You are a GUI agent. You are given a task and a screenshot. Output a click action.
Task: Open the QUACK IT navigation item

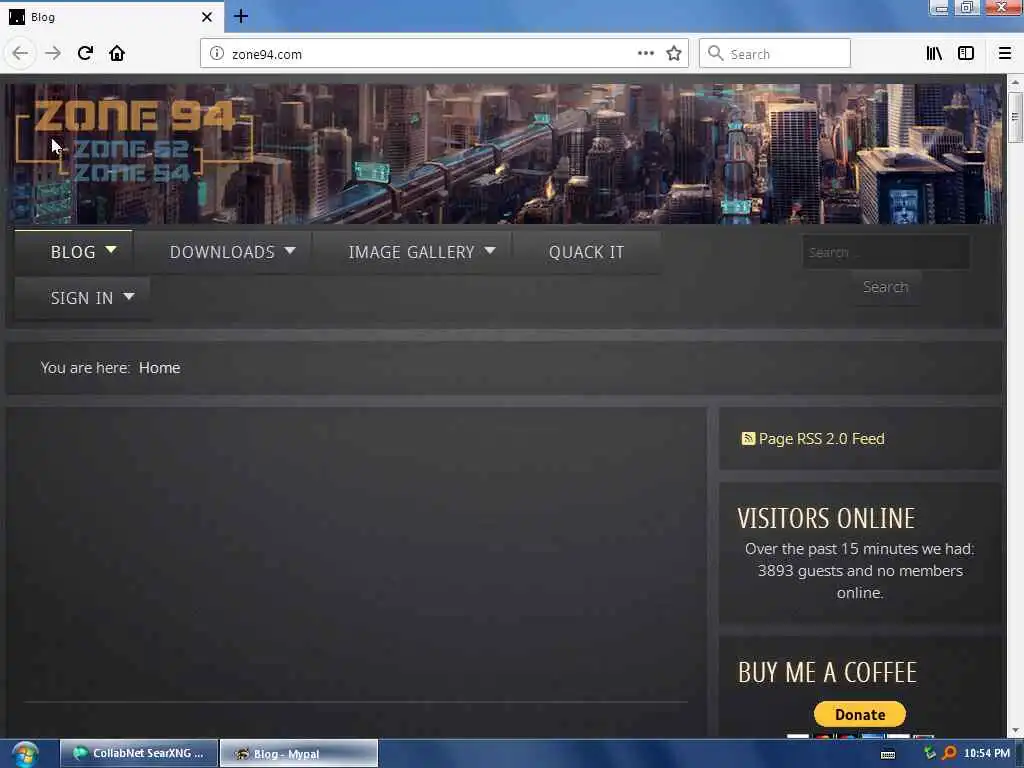point(586,252)
